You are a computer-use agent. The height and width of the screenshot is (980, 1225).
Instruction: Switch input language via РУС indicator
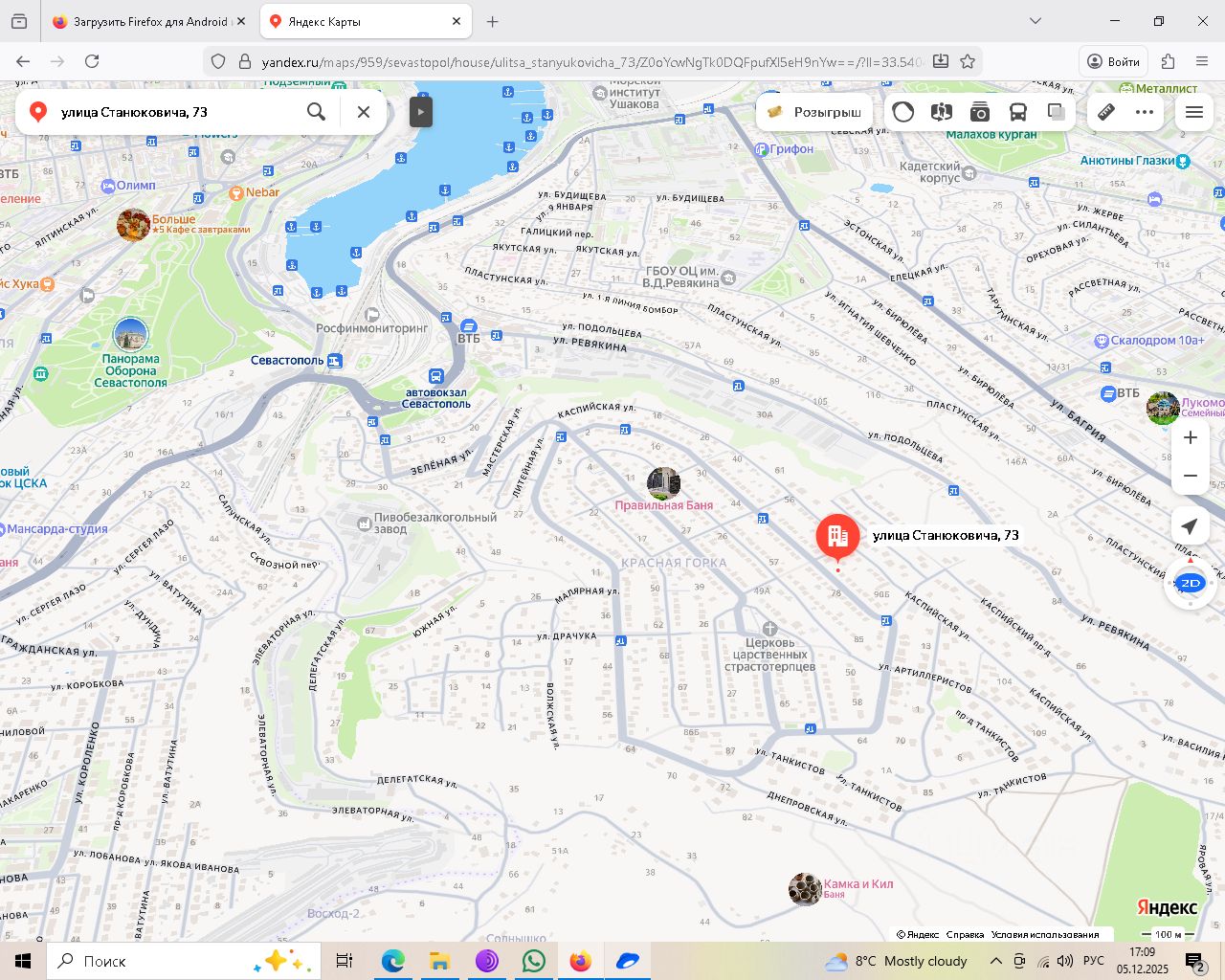pyautogui.click(x=1094, y=961)
